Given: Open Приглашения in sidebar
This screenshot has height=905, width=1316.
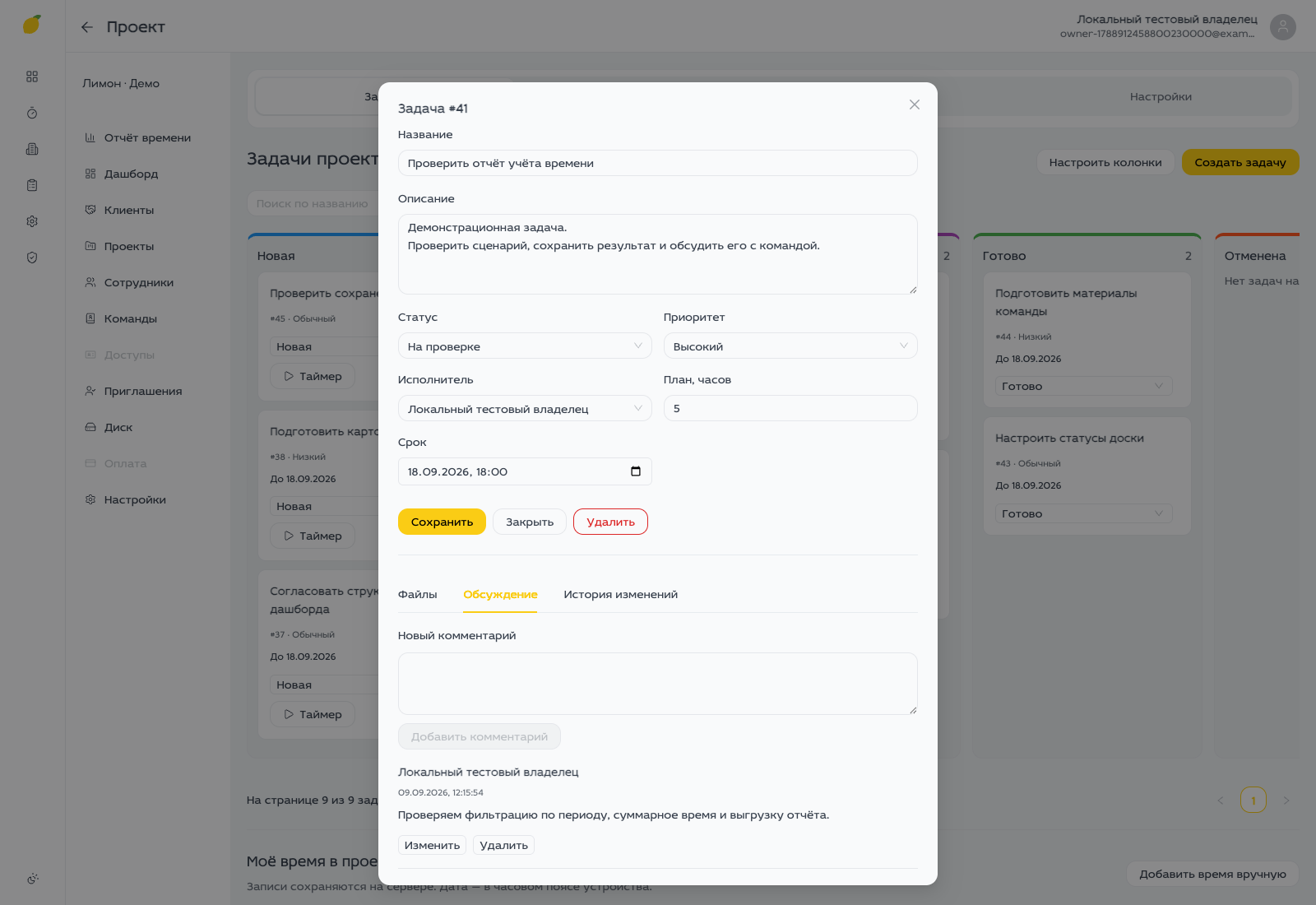Looking at the screenshot, I should click(x=134, y=391).
